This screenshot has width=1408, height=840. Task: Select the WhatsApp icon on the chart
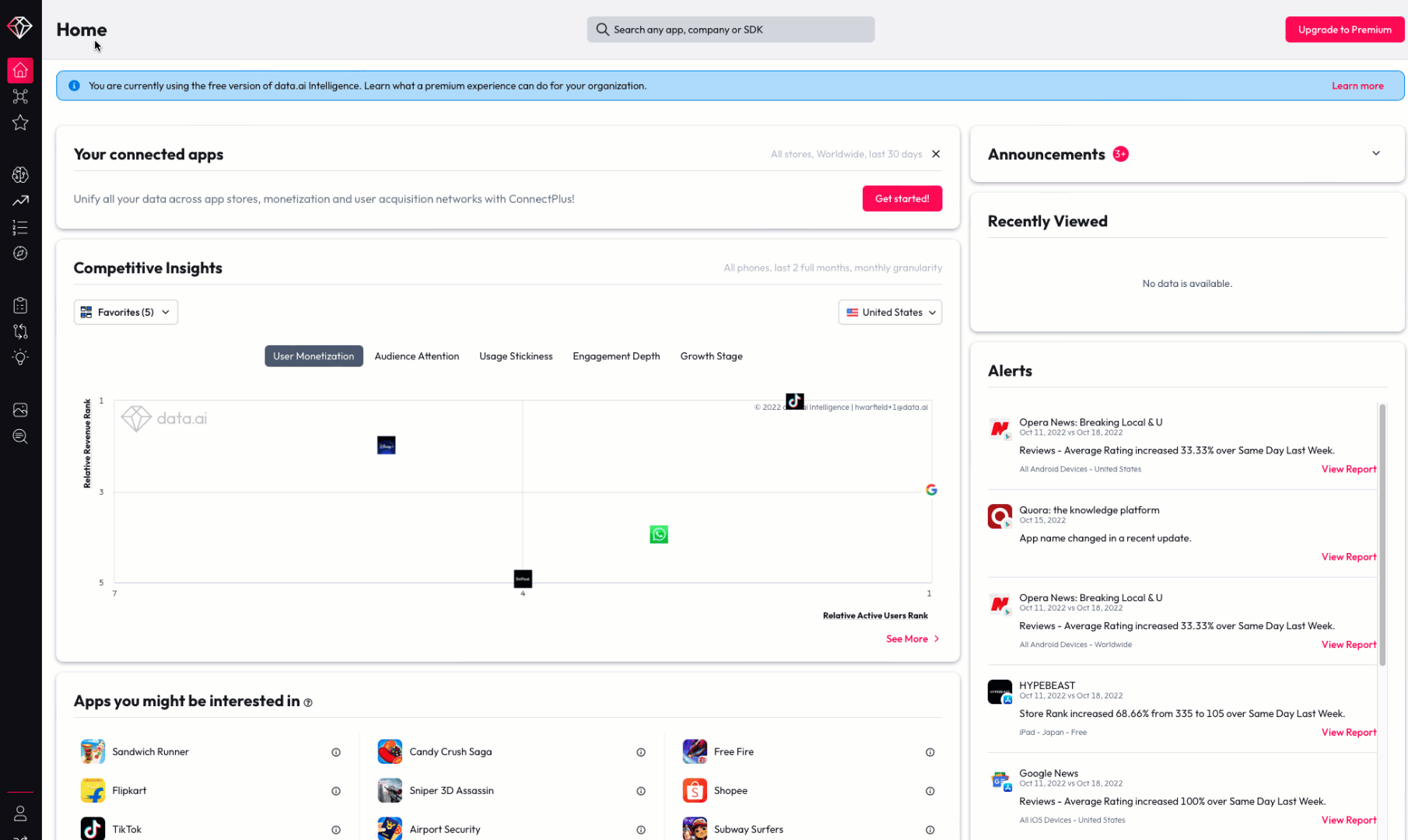659,534
